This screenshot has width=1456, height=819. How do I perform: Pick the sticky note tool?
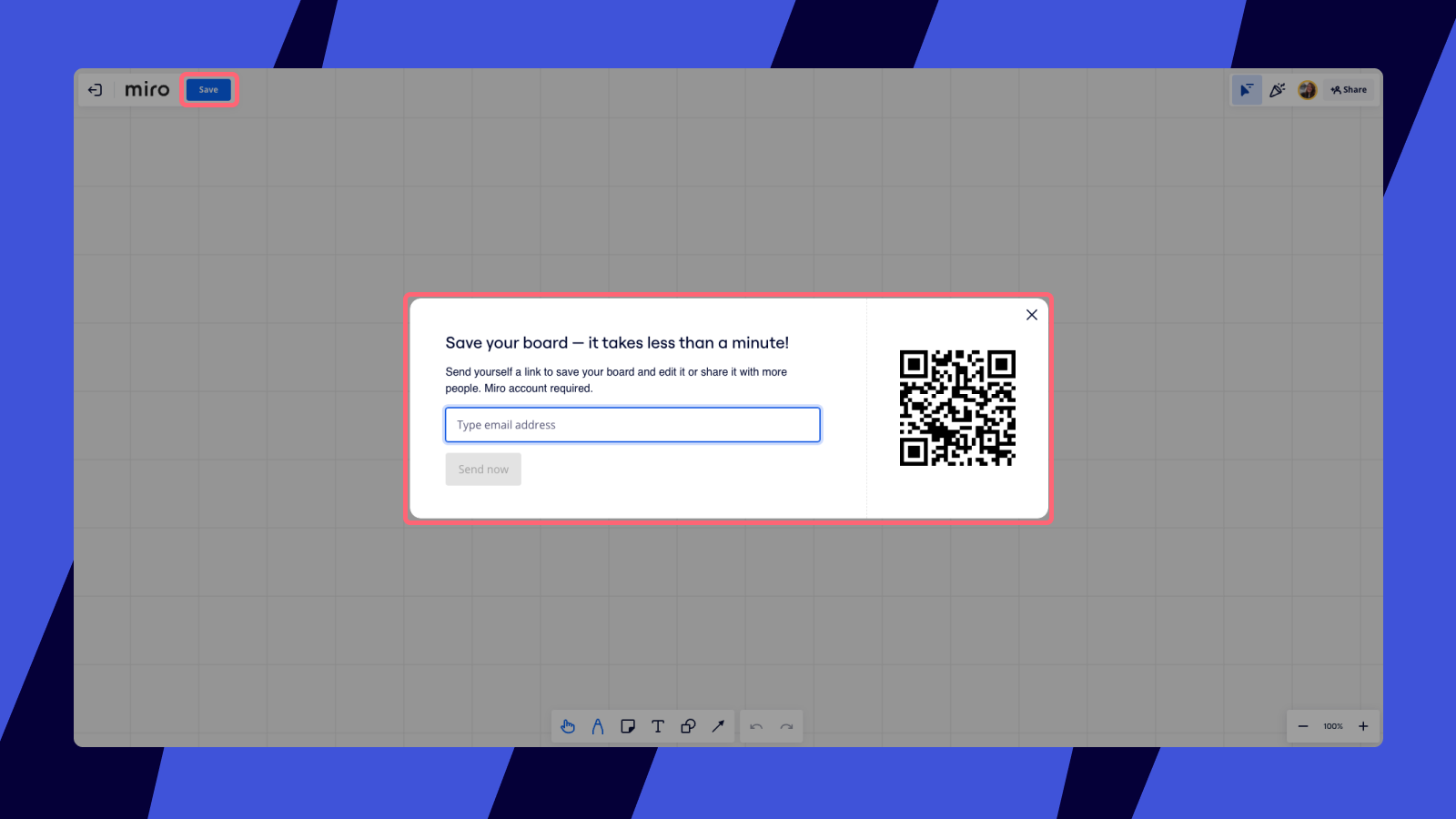click(x=628, y=726)
